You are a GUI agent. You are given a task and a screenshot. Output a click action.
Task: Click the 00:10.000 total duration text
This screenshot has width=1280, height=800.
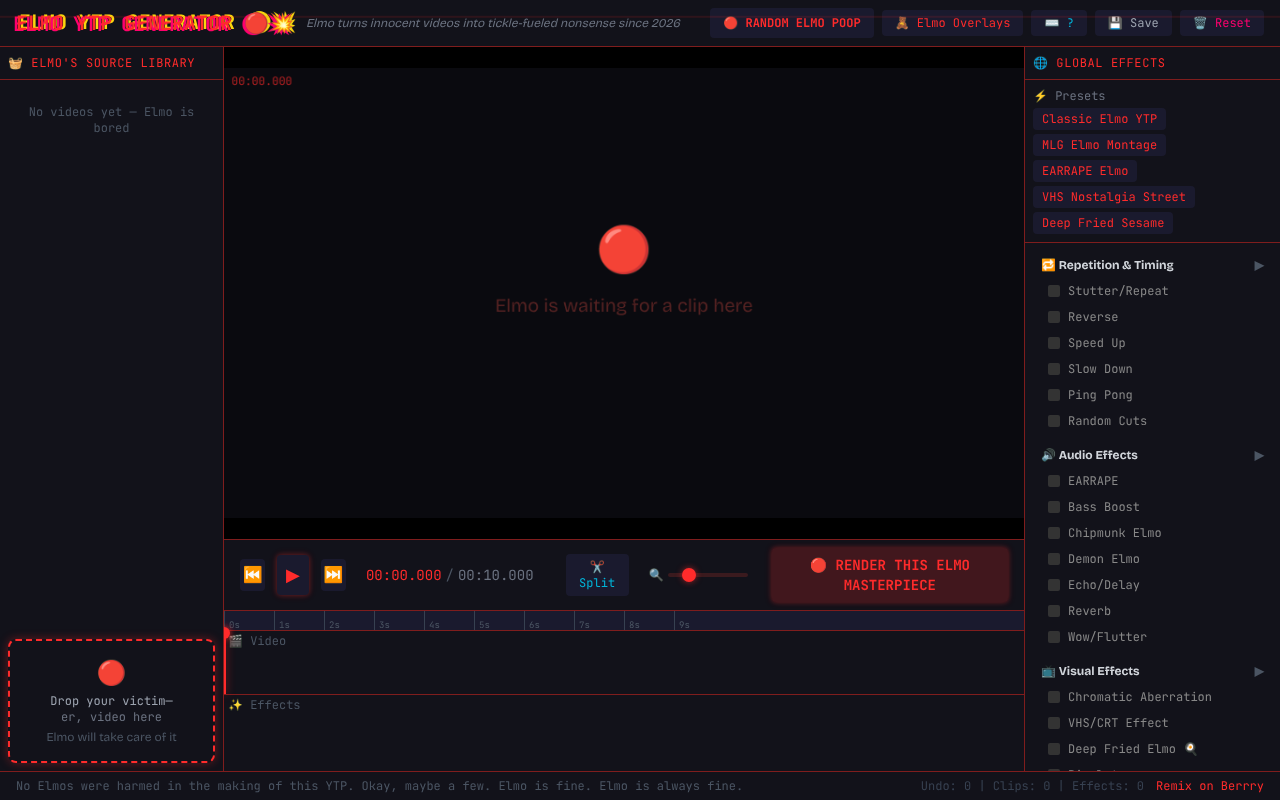[496, 575]
